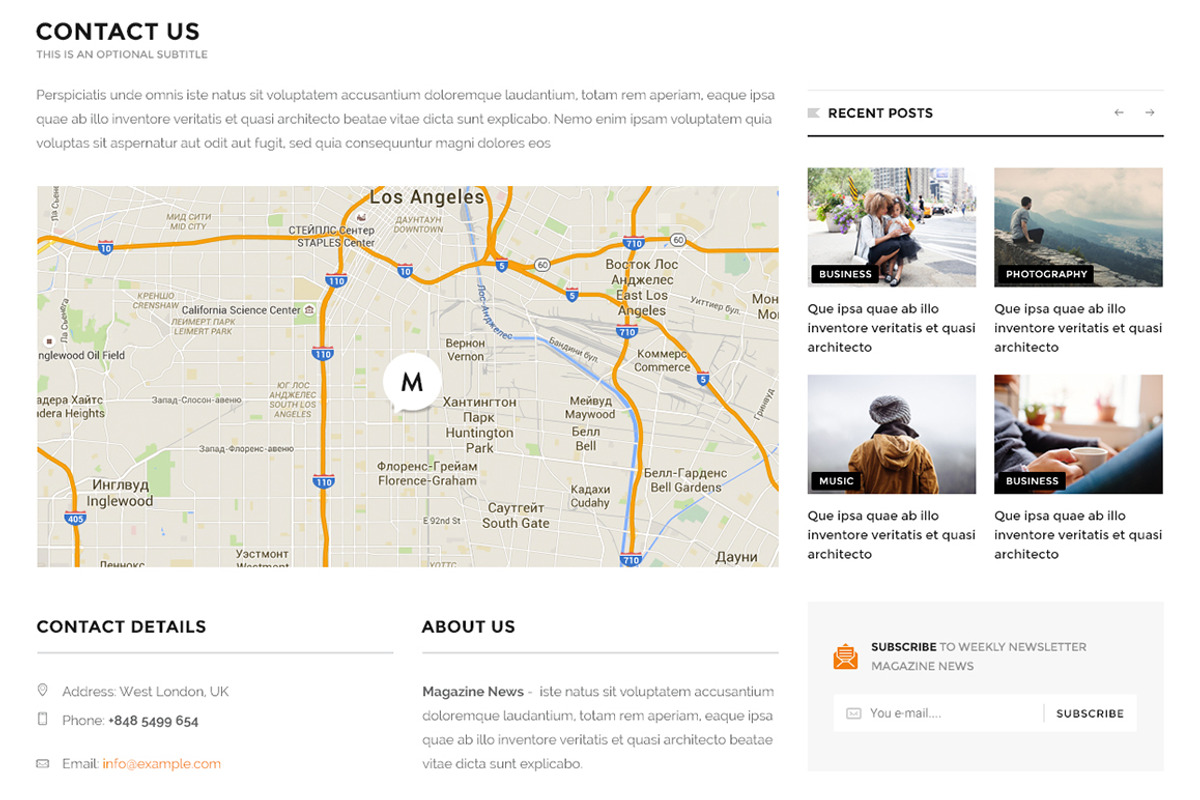Open post title under the Music thumbnail
Screen dimensions: 1200x800
[x=891, y=535]
